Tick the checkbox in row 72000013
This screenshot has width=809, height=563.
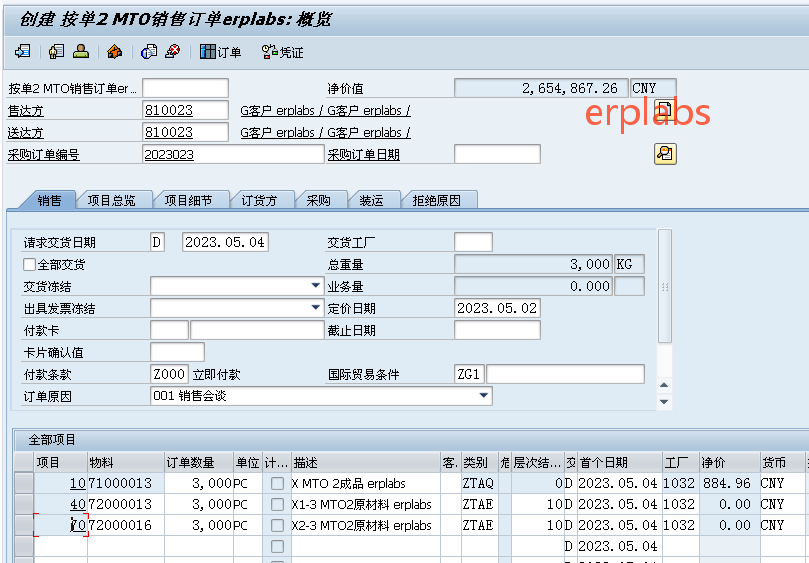coord(278,504)
